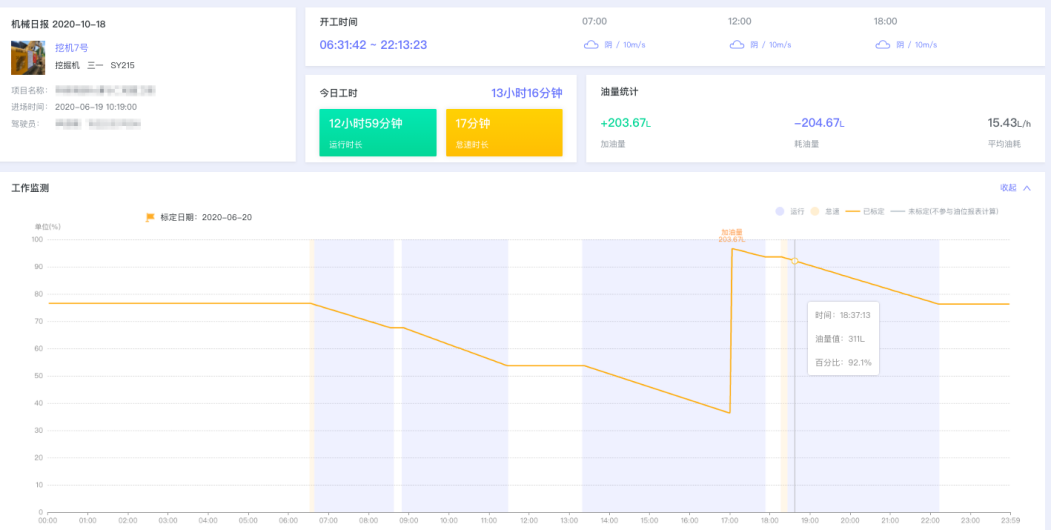Toggle the 怠速 legend item
1051x530 pixels.
tap(824, 211)
